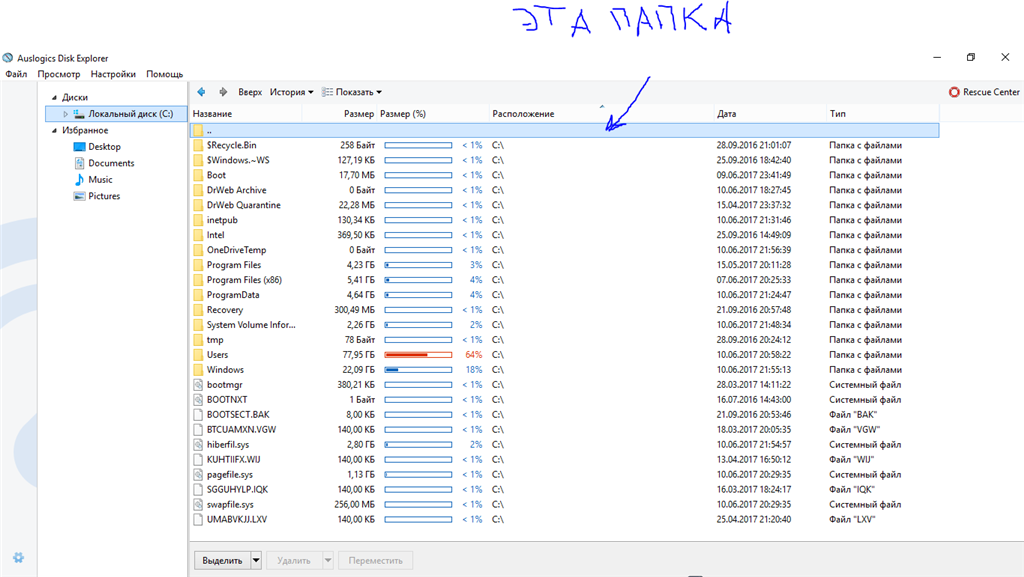Sort by the Размер column header
The height and width of the screenshot is (577, 1024).
click(x=340, y=114)
